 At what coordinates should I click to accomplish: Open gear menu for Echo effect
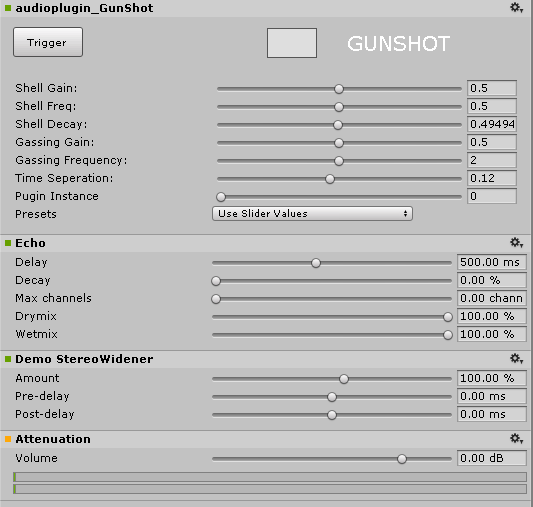click(x=516, y=243)
